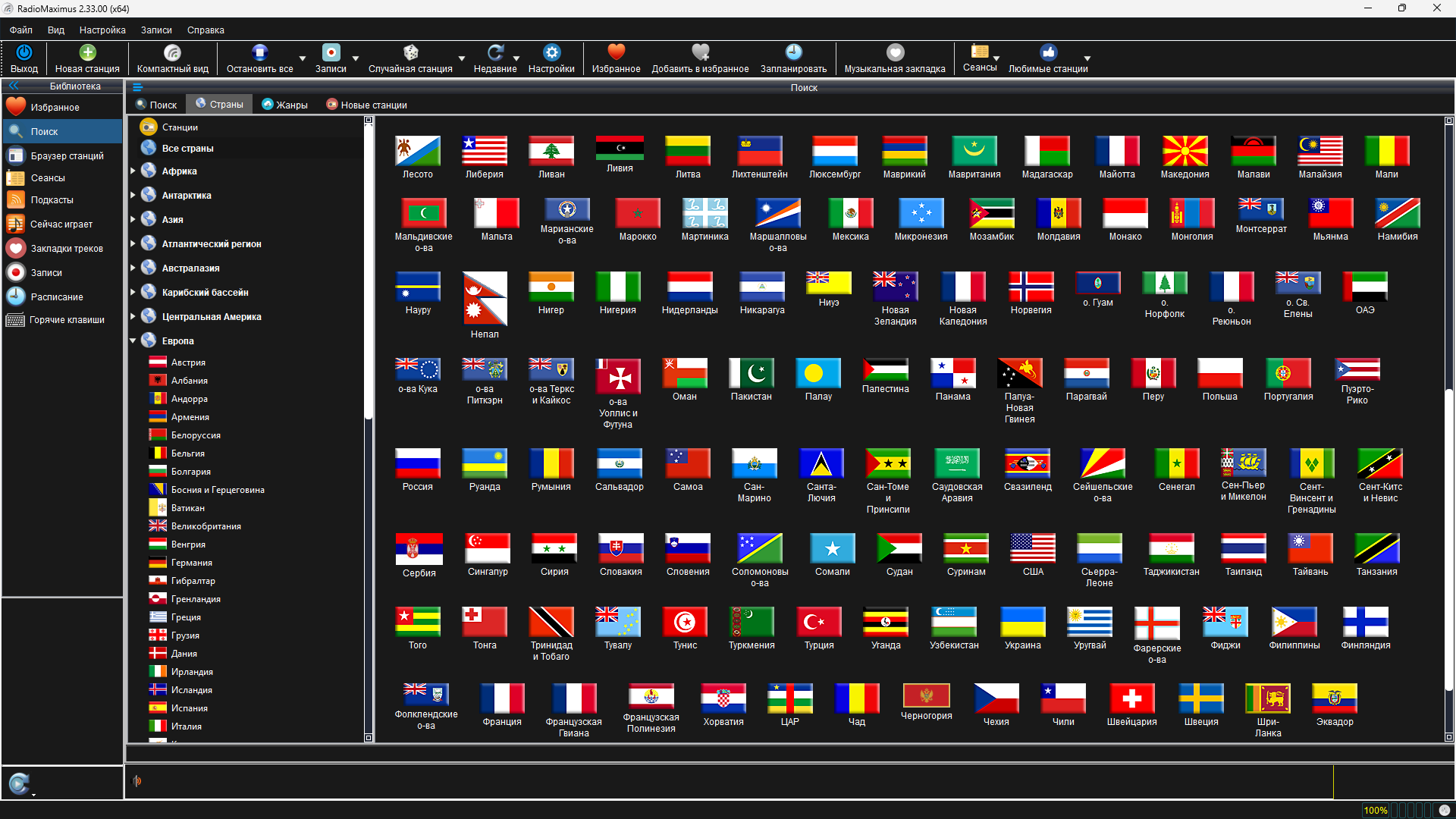Select the Россия flag thumbnail
The image size is (1456, 819).
tap(417, 463)
